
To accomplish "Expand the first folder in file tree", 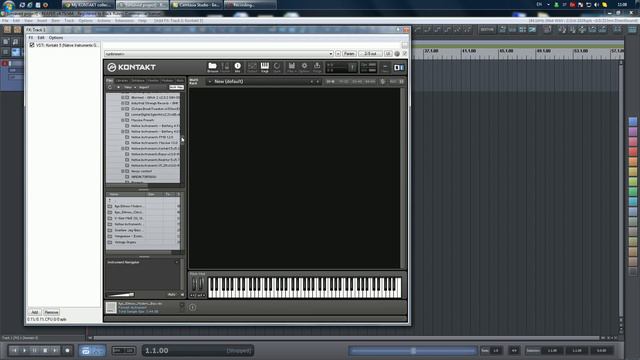I will click(x=122, y=98).
